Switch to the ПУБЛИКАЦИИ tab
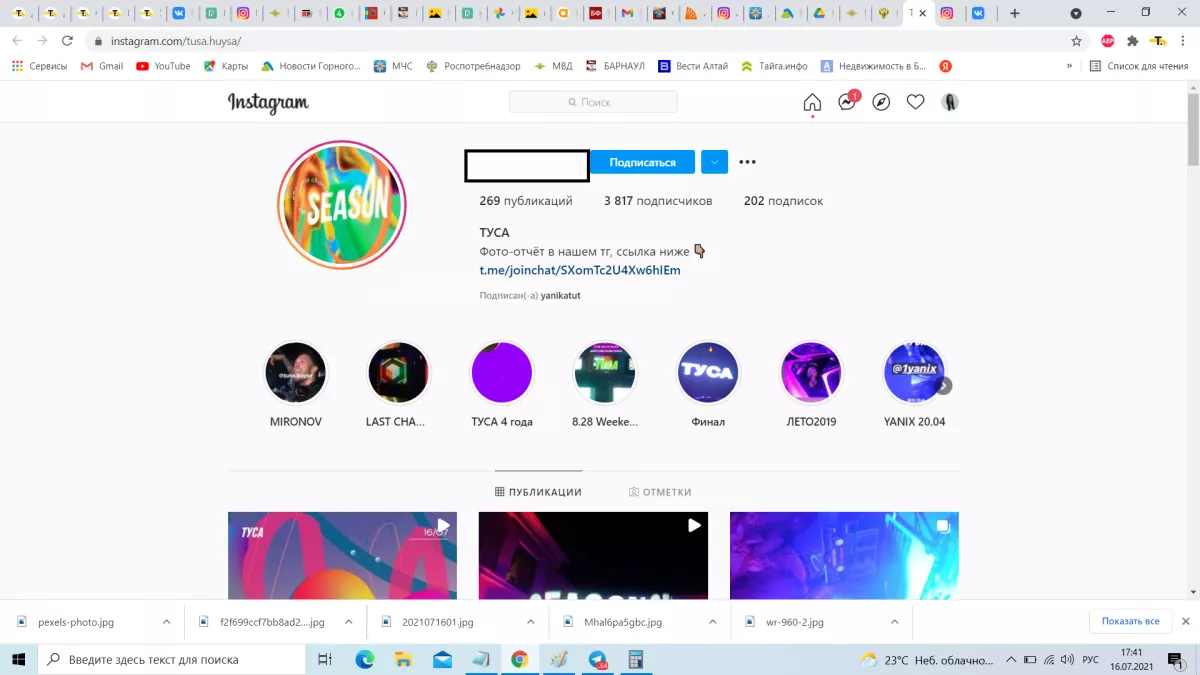The width and height of the screenshot is (1200, 675). pyautogui.click(x=538, y=492)
